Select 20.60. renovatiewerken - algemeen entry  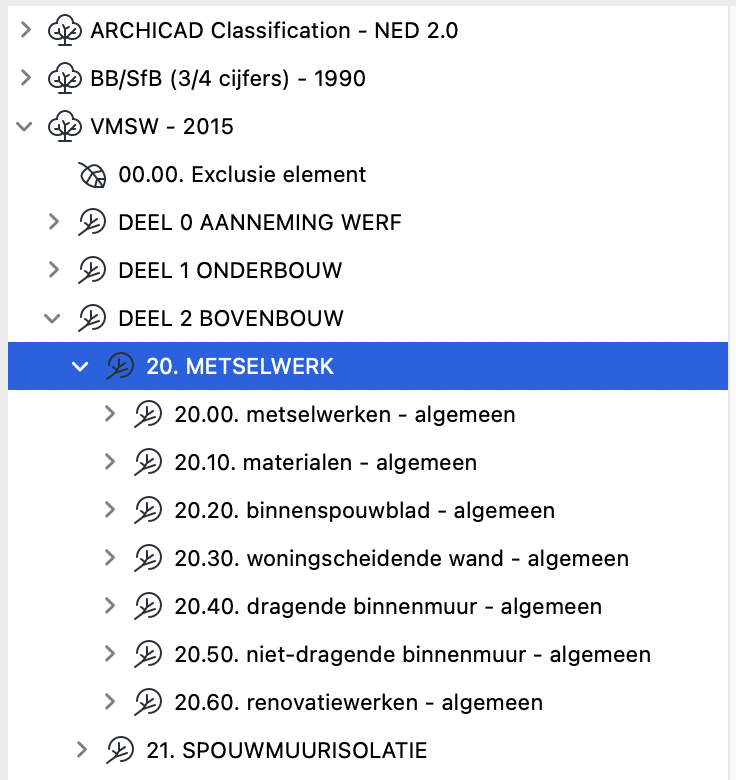(358, 703)
